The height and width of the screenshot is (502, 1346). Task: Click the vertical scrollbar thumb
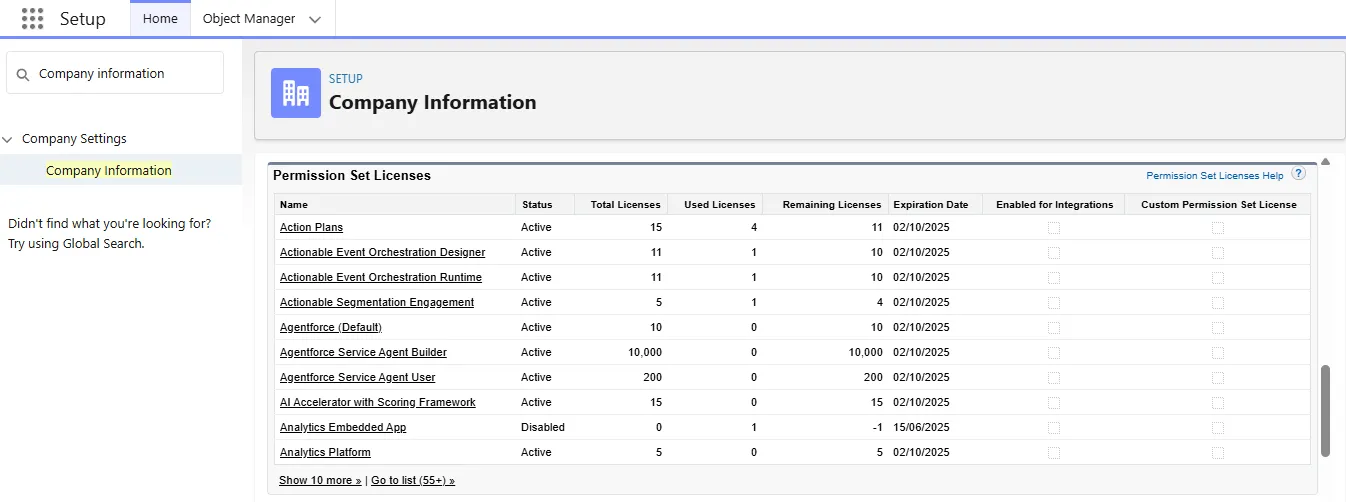coord(1326,410)
